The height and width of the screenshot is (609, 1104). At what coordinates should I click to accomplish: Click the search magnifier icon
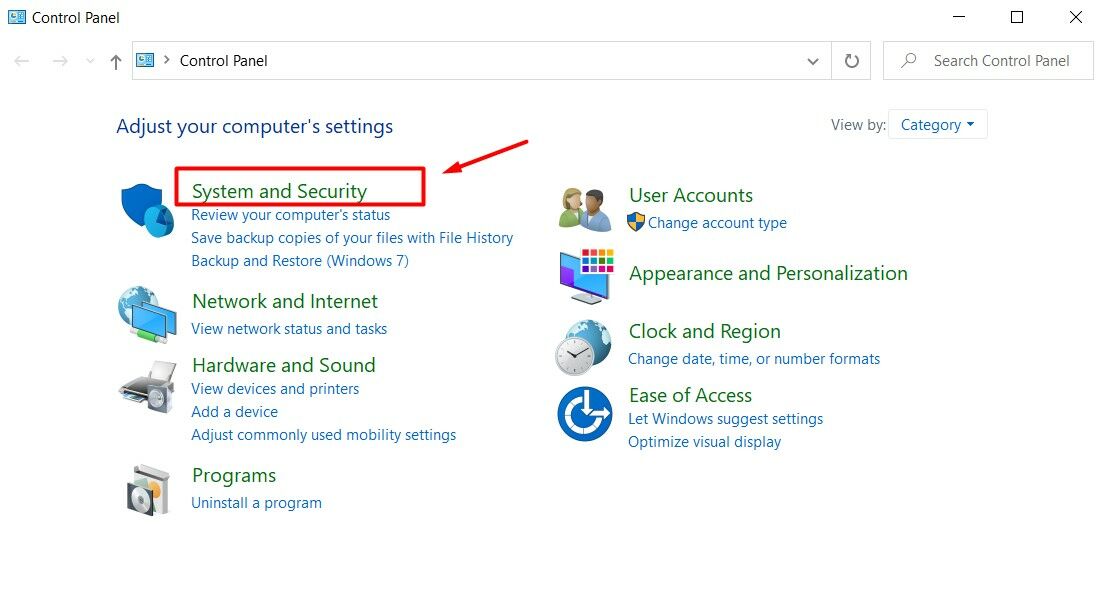pyautogui.click(x=909, y=61)
